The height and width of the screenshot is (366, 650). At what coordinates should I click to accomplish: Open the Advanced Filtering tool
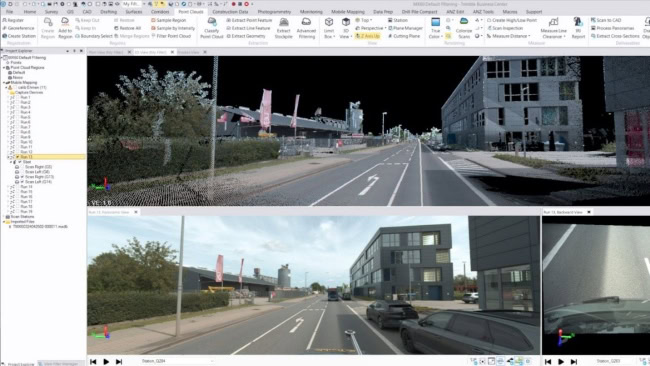[306, 28]
